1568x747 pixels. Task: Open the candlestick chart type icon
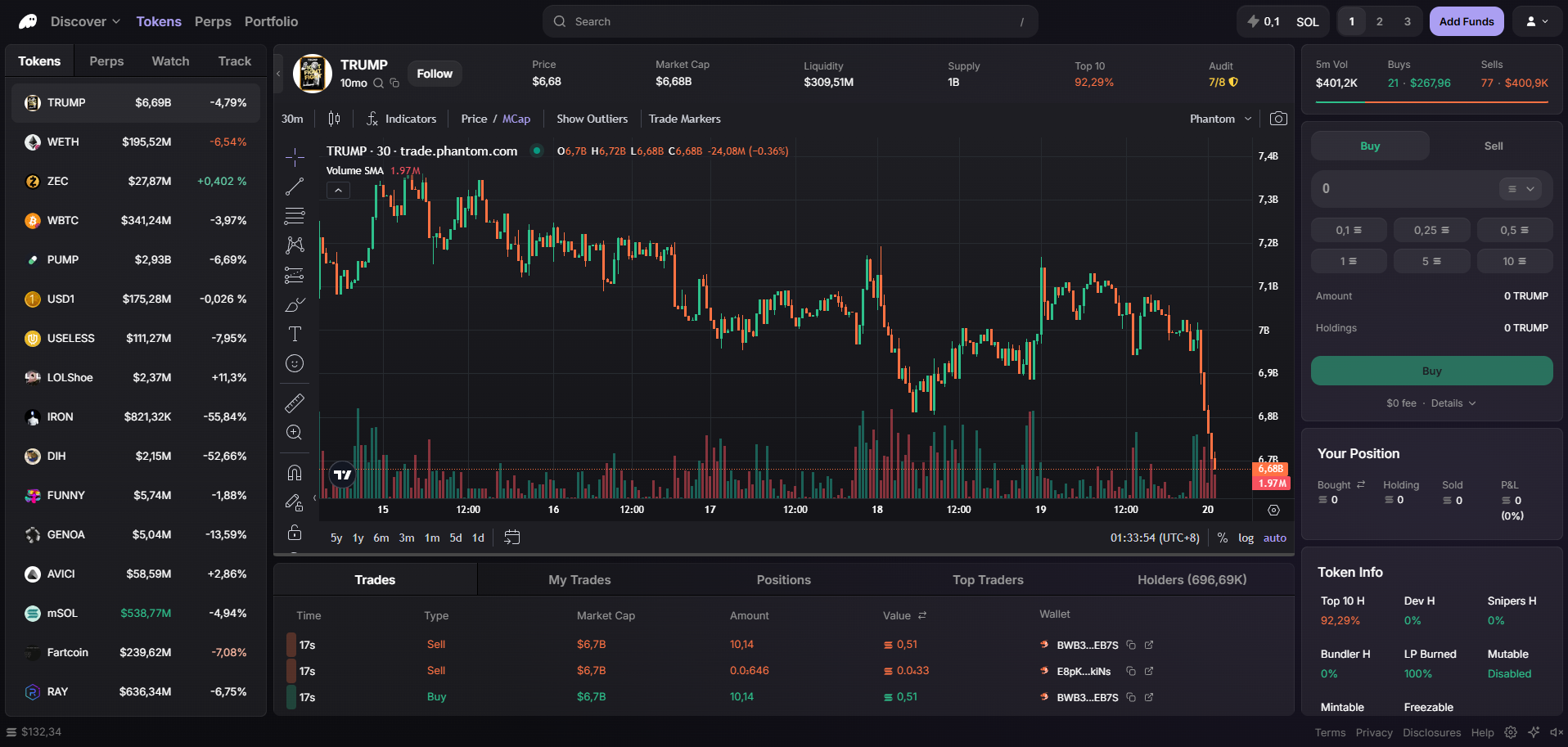coord(334,119)
